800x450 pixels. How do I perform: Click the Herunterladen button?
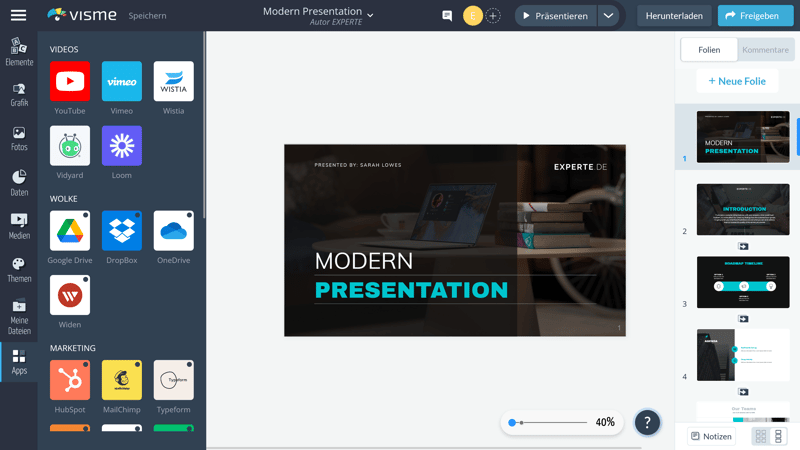coord(674,16)
